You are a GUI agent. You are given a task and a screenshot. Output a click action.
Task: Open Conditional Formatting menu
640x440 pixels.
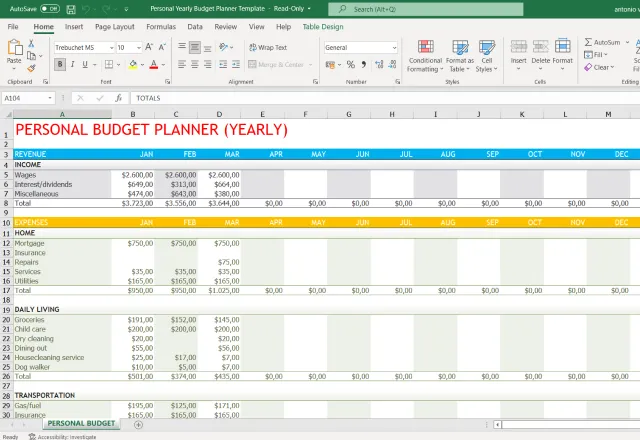(425, 56)
